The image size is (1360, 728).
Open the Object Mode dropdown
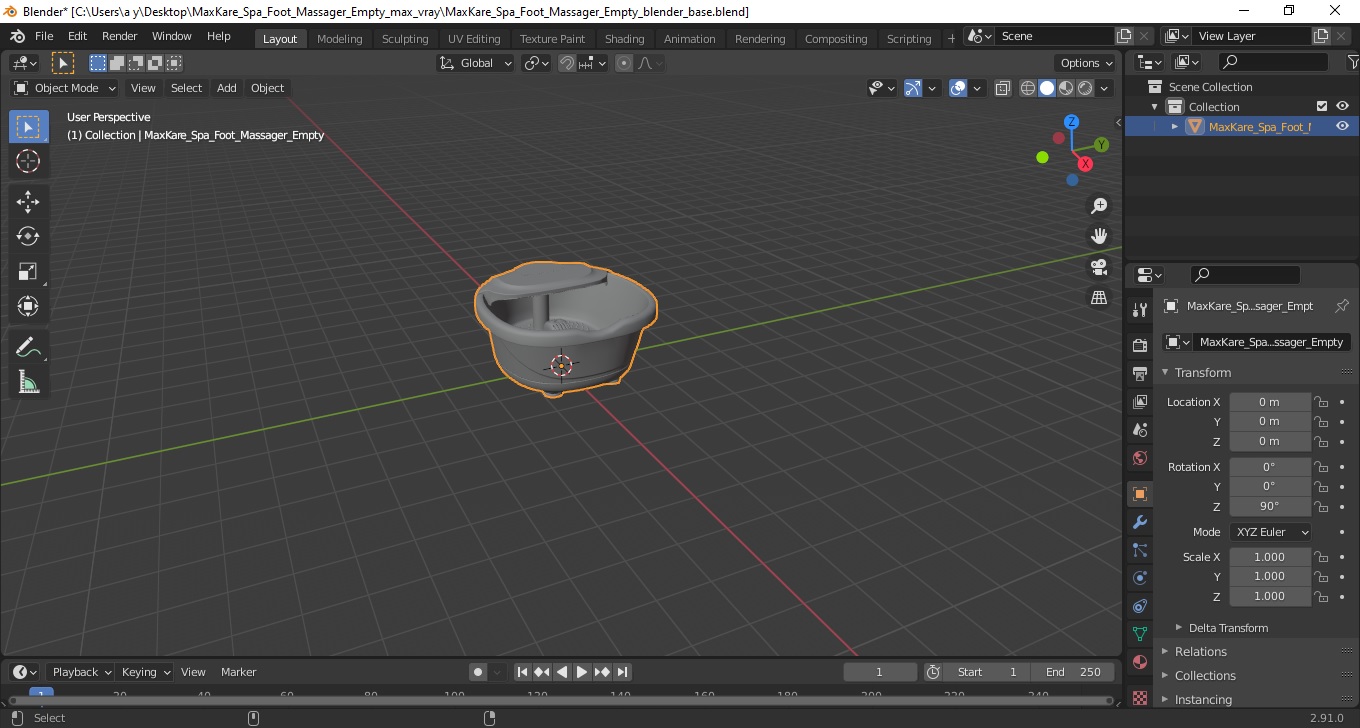[65, 88]
